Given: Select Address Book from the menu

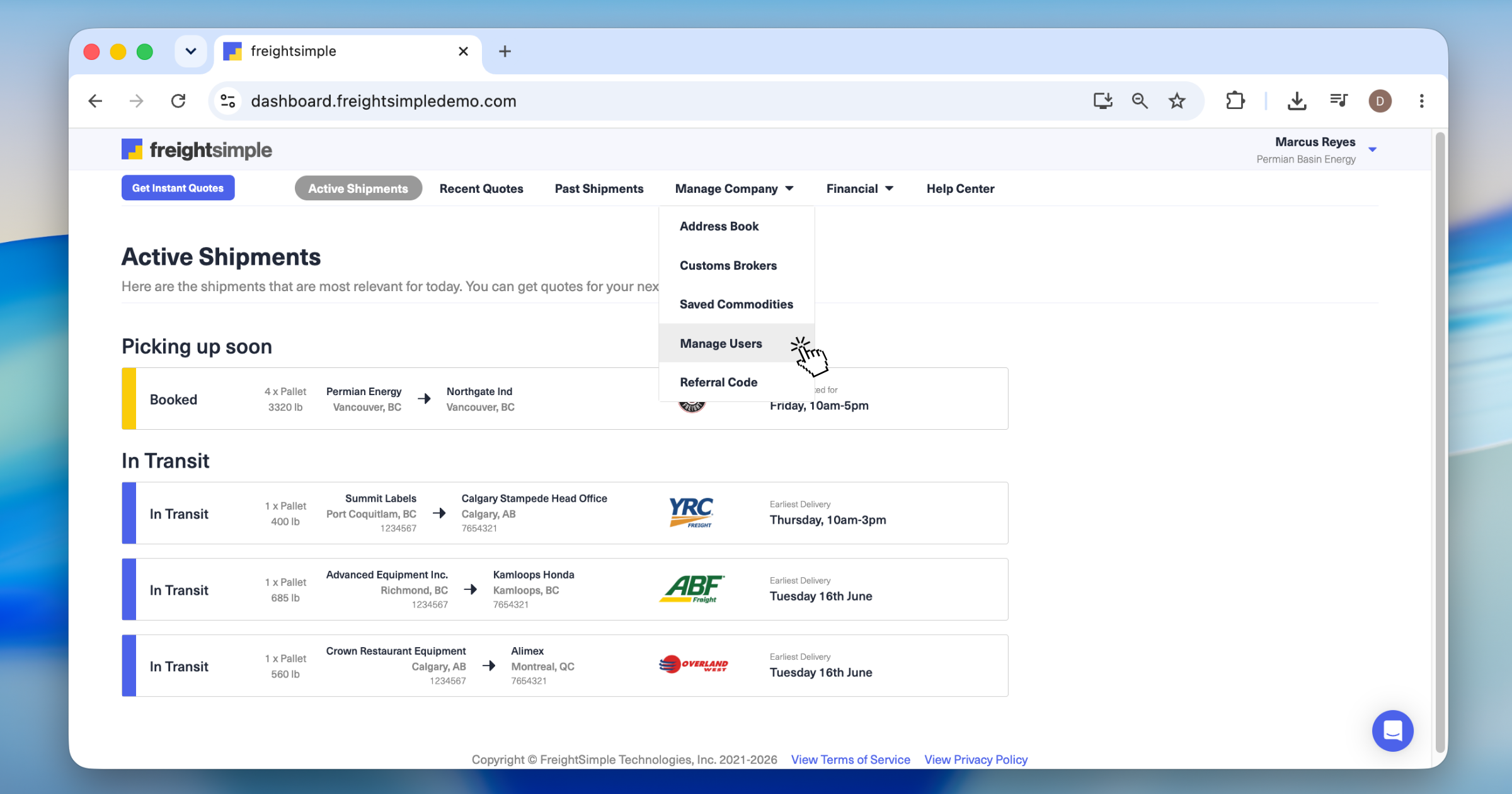Looking at the screenshot, I should pyautogui.click(x=736, y=226).
